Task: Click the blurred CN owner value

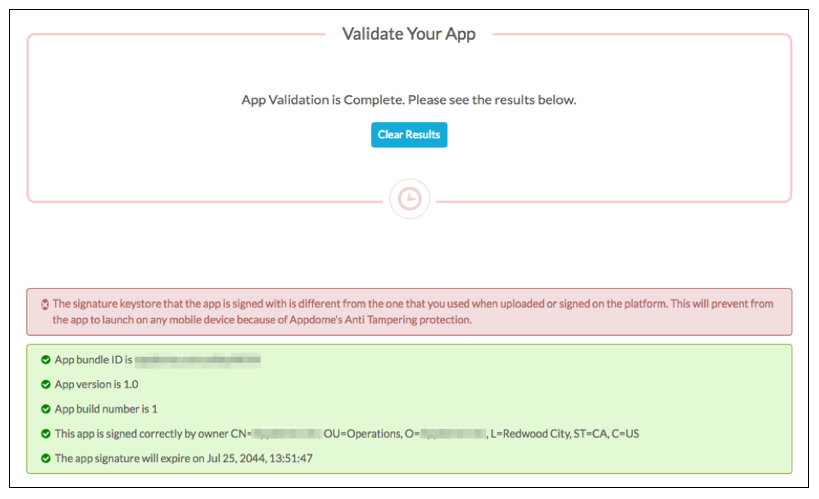Action: coord(285,434)
